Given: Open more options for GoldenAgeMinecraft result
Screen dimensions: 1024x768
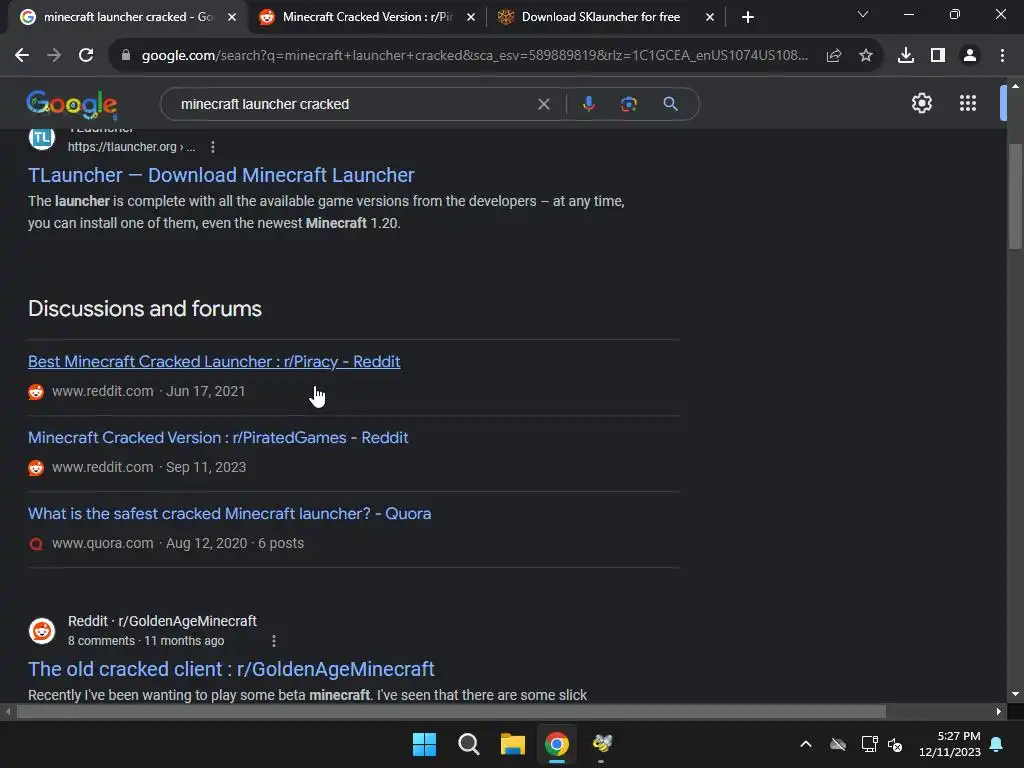Looking at the screenshot, I should point(274,641).
